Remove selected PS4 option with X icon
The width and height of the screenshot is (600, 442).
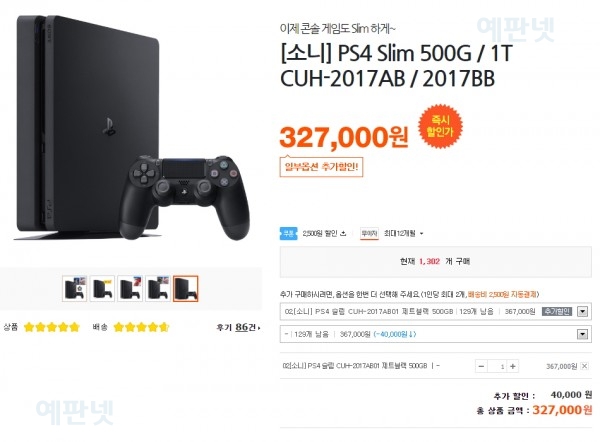pyautogui.click(x=584, y=366)
